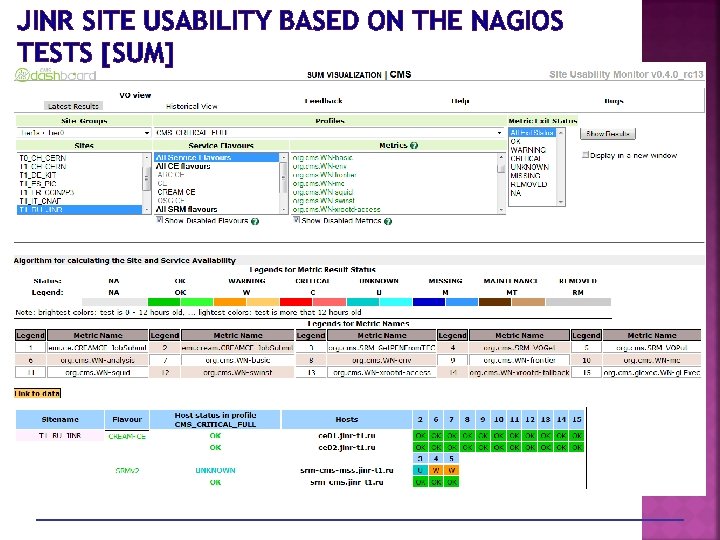Image resolution: width=720 pixels, height=540 pixels.
Task: Click the bright red CRITICAL legend swatch
Action: [296, 302]
